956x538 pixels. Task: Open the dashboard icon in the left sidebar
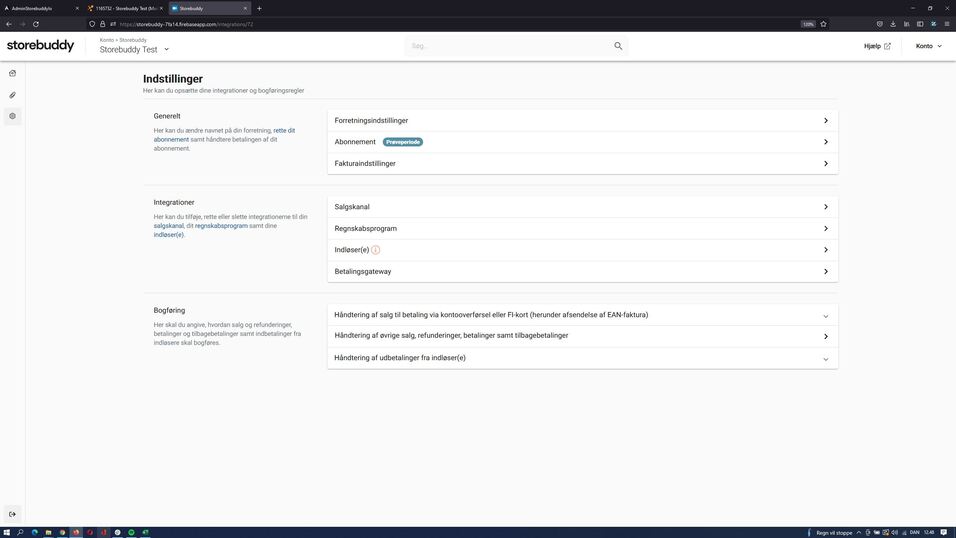[12, 73]
